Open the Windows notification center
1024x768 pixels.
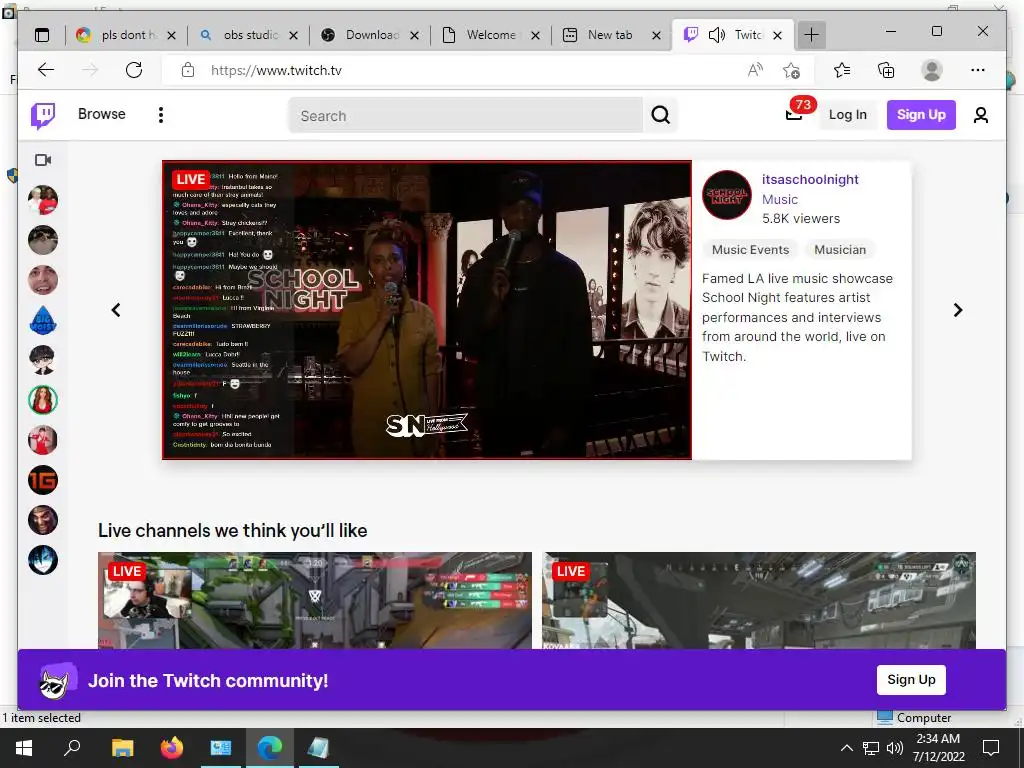991,748
